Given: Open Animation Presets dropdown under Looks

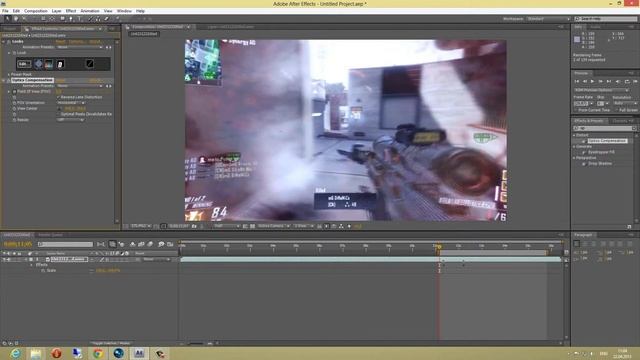Looking at the screenshot, I should tap(80, 47).
